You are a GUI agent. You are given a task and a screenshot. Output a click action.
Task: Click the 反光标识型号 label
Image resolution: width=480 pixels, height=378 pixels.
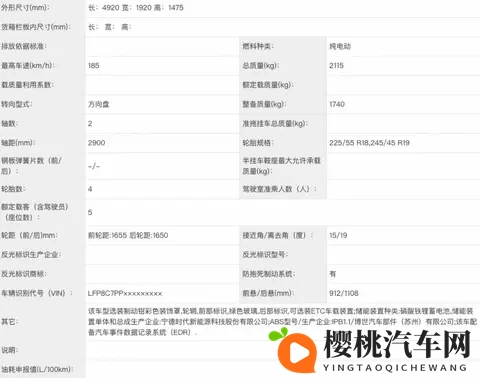[x=265, y=255]
